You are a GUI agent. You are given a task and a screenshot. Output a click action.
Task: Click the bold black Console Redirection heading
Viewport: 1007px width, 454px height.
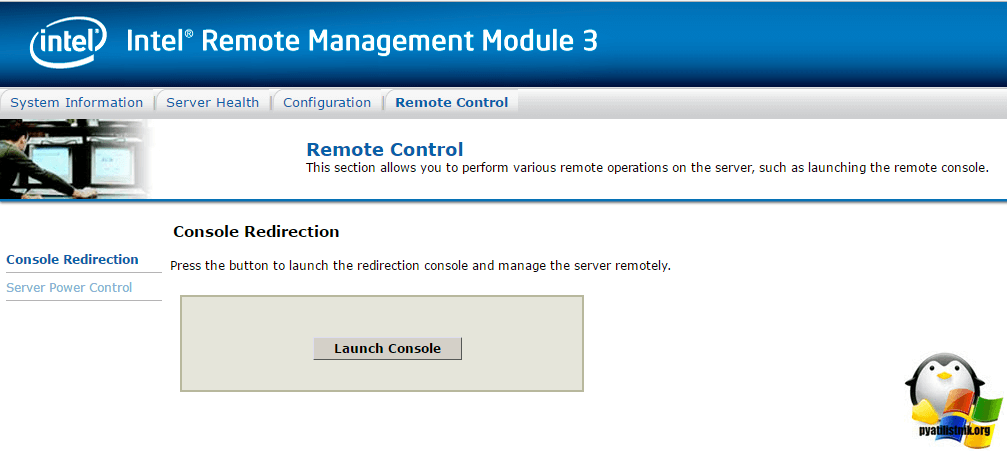tap(256, 232)
